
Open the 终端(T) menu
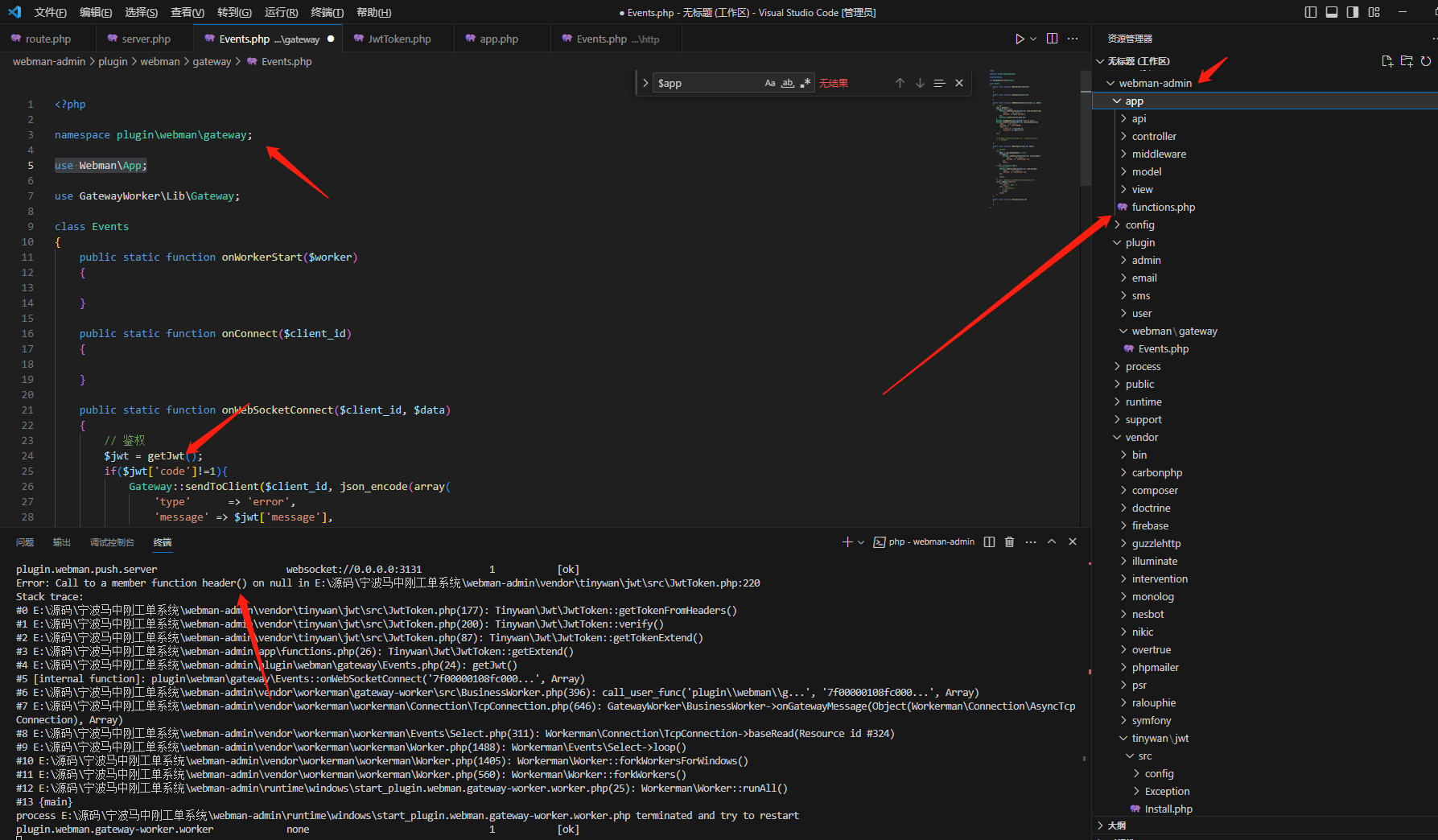(327, 12)
